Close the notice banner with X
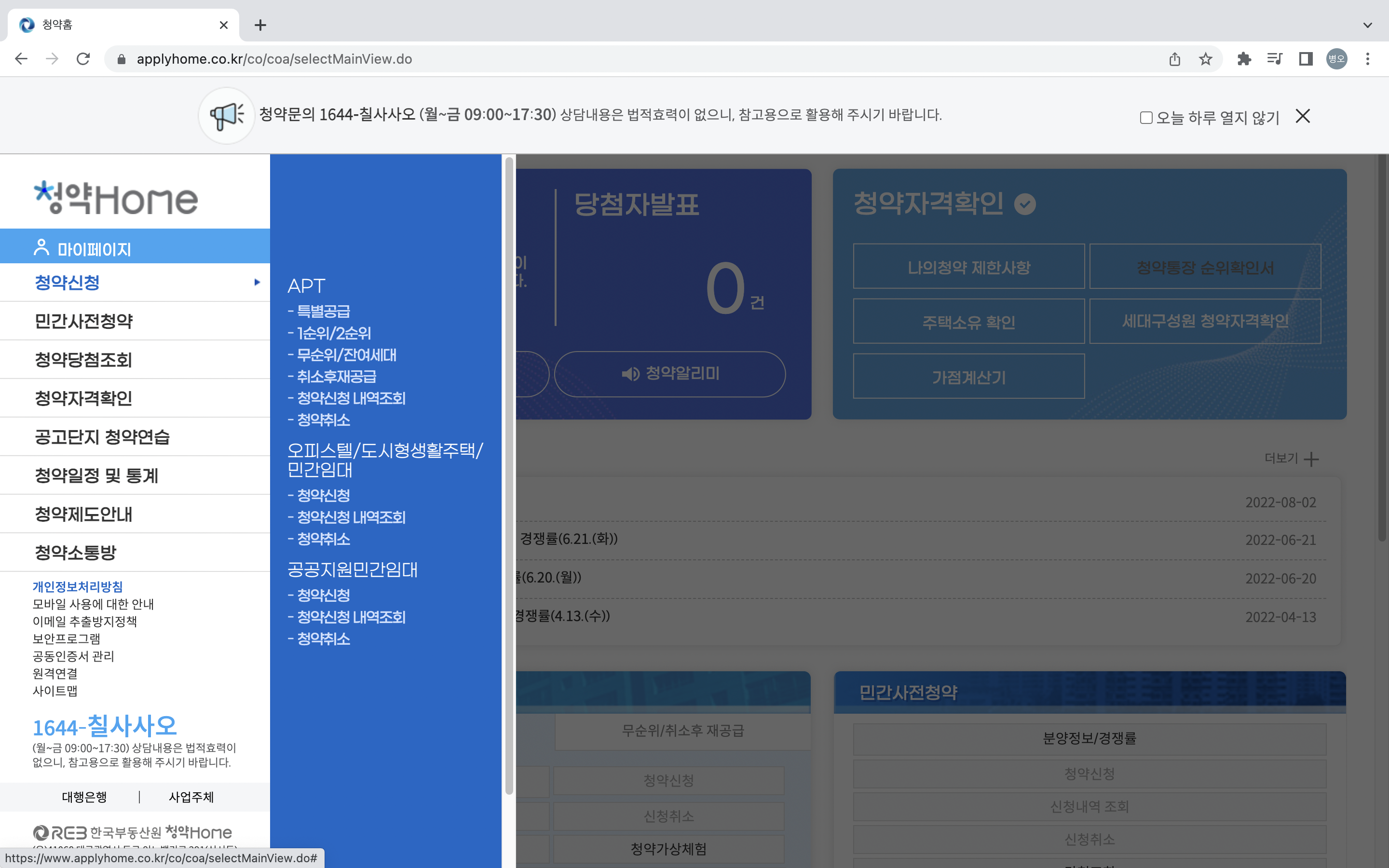 pos(1302,117)
